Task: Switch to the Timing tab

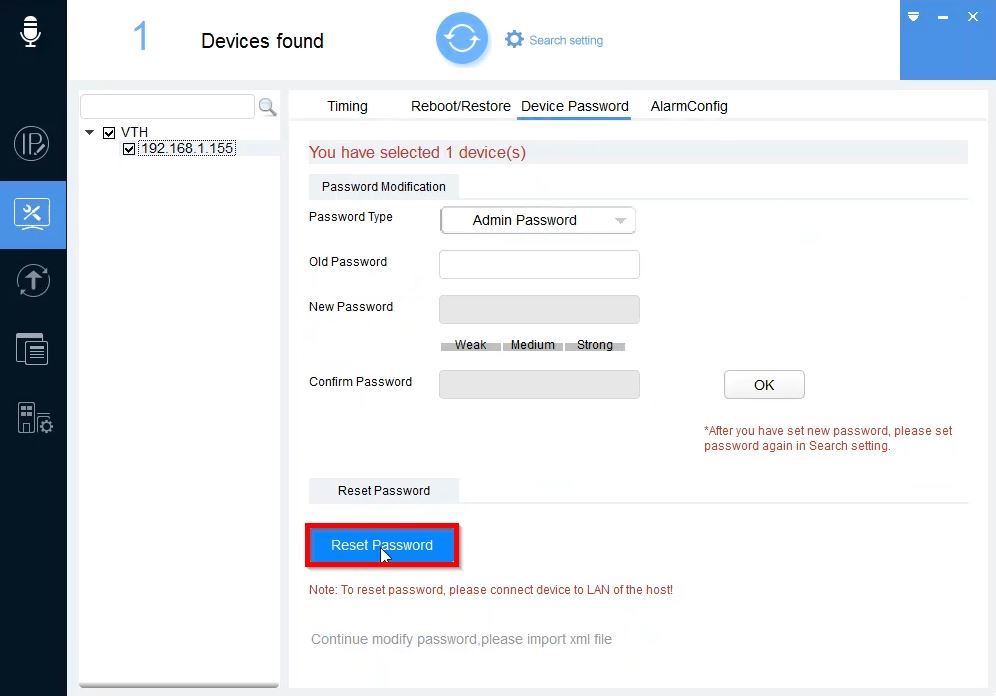Action: (x=347, y=106)
